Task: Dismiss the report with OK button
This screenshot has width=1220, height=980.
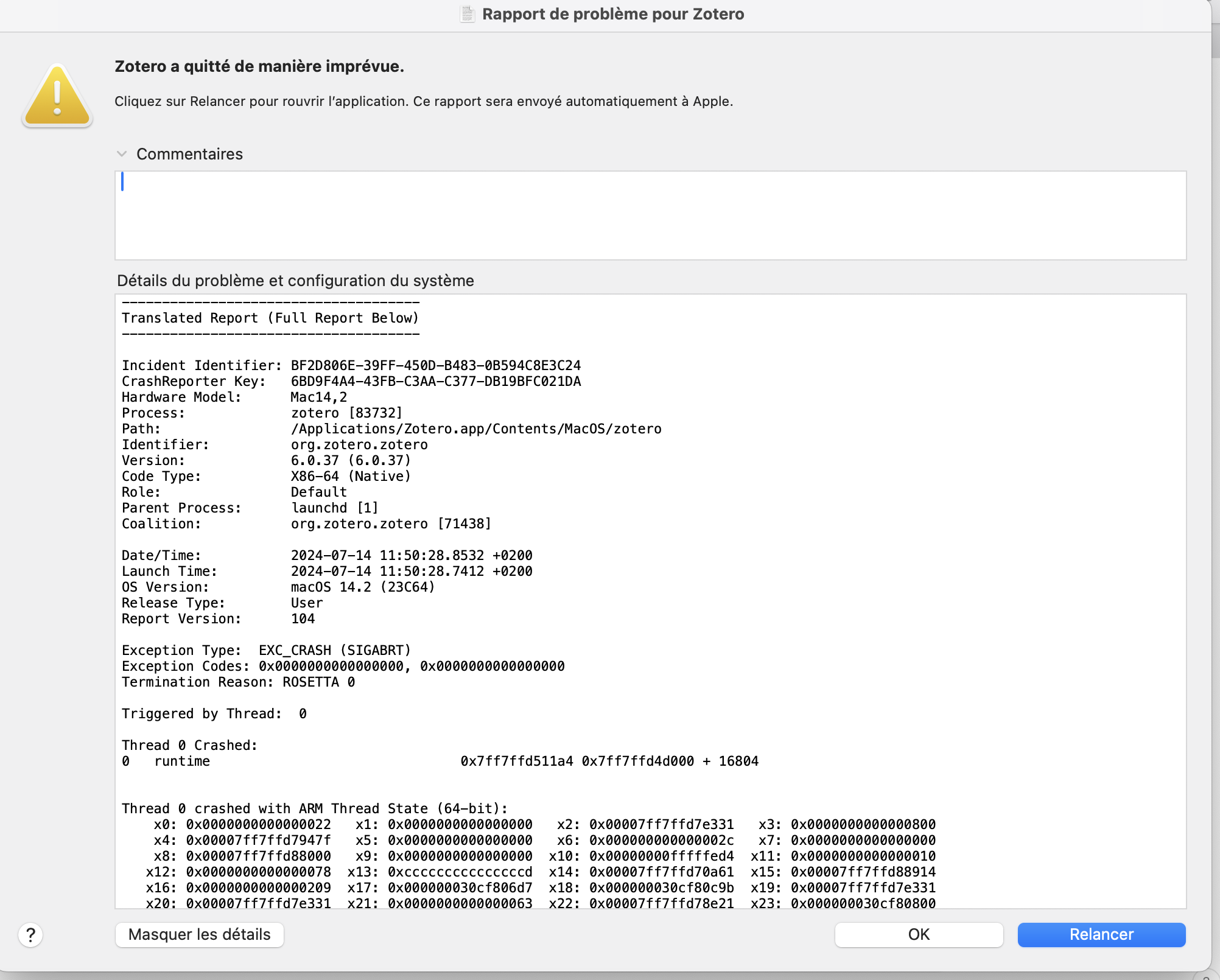Action: pos(918,934)
